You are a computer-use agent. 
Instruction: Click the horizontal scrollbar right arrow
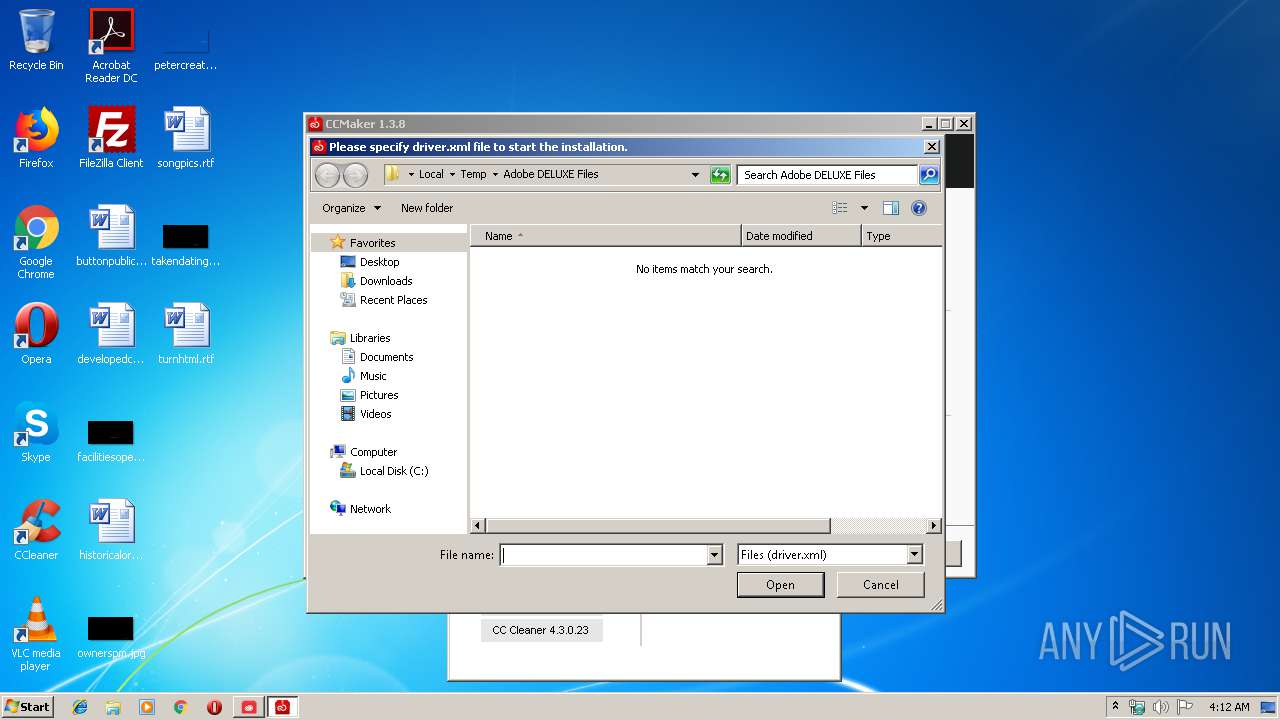tap(934, 526)
